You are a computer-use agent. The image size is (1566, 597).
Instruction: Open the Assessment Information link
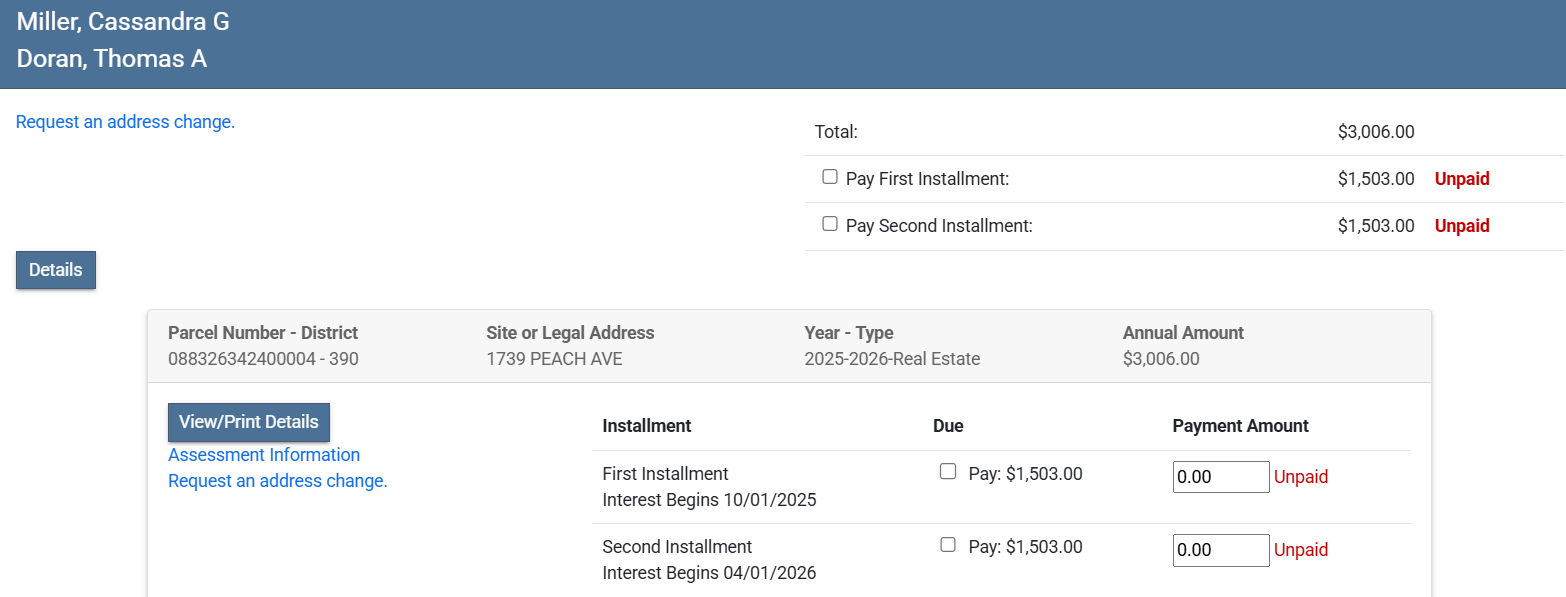[x=264, y=455]
